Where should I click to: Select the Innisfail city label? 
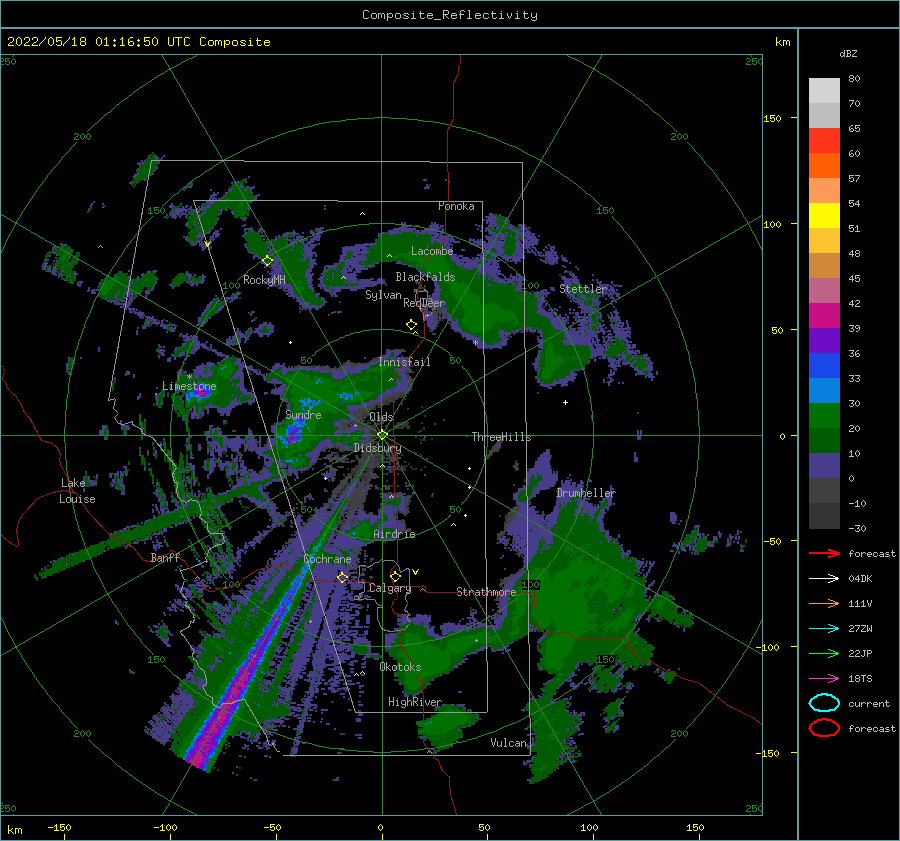point(404,362)
